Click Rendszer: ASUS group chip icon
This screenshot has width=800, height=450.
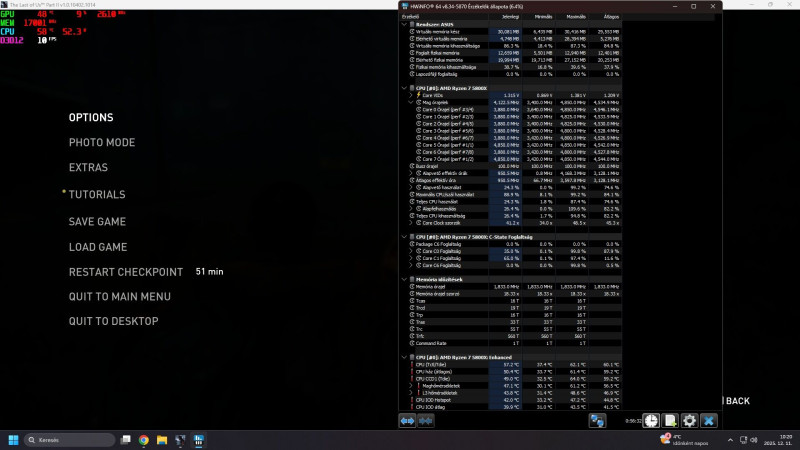412,24
